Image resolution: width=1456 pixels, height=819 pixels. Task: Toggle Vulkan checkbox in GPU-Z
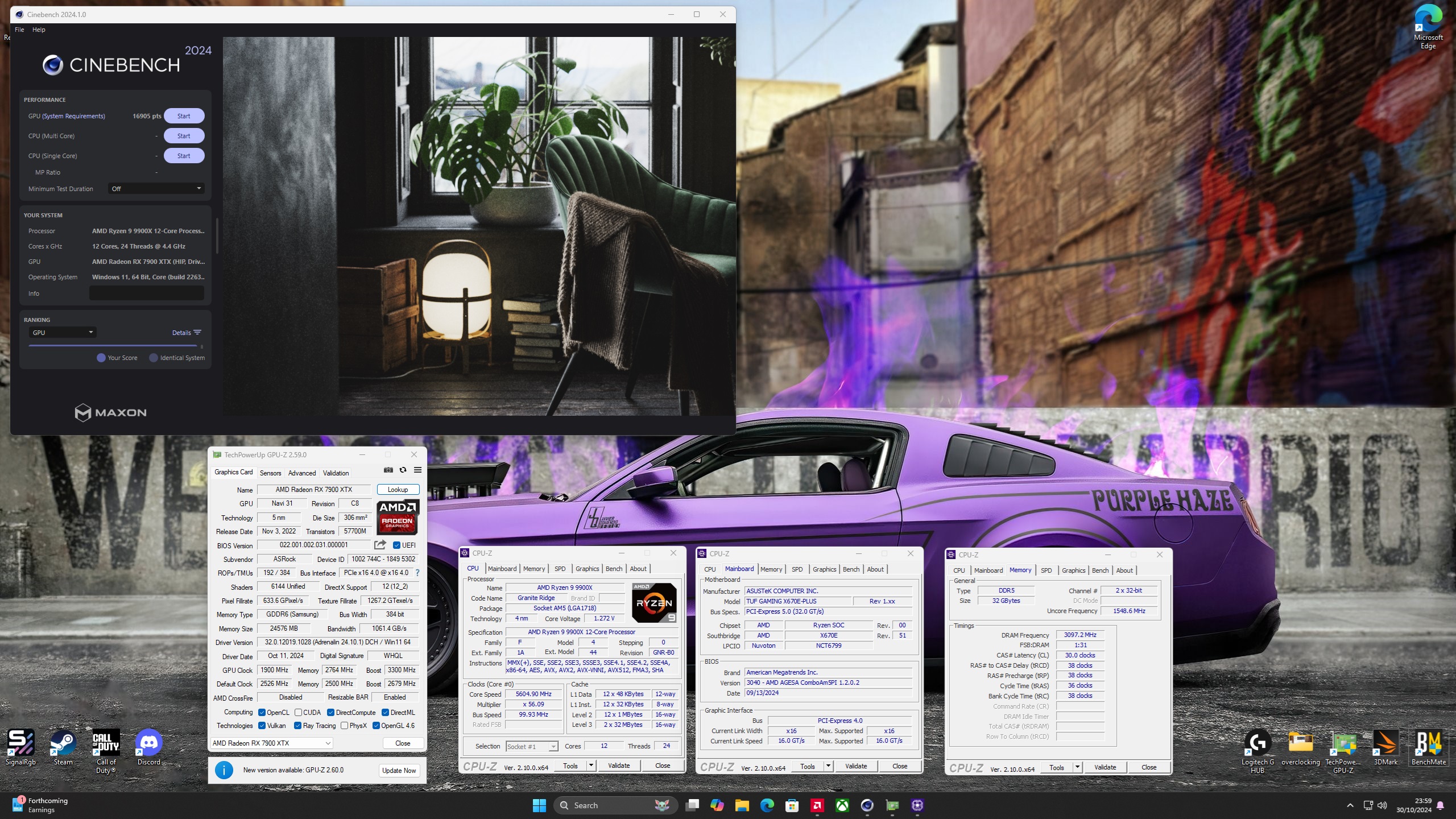point(262,725)
